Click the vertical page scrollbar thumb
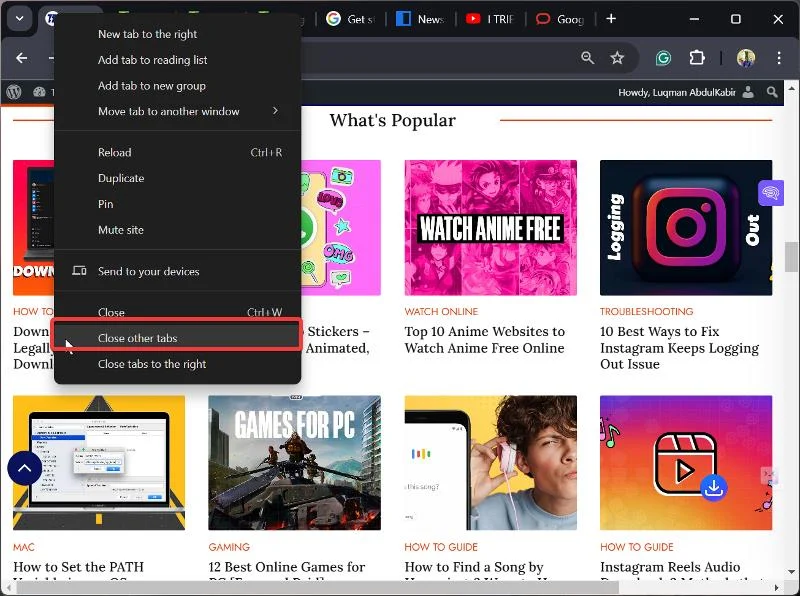Viewport: 800px width, 596px height. point(791,256)
